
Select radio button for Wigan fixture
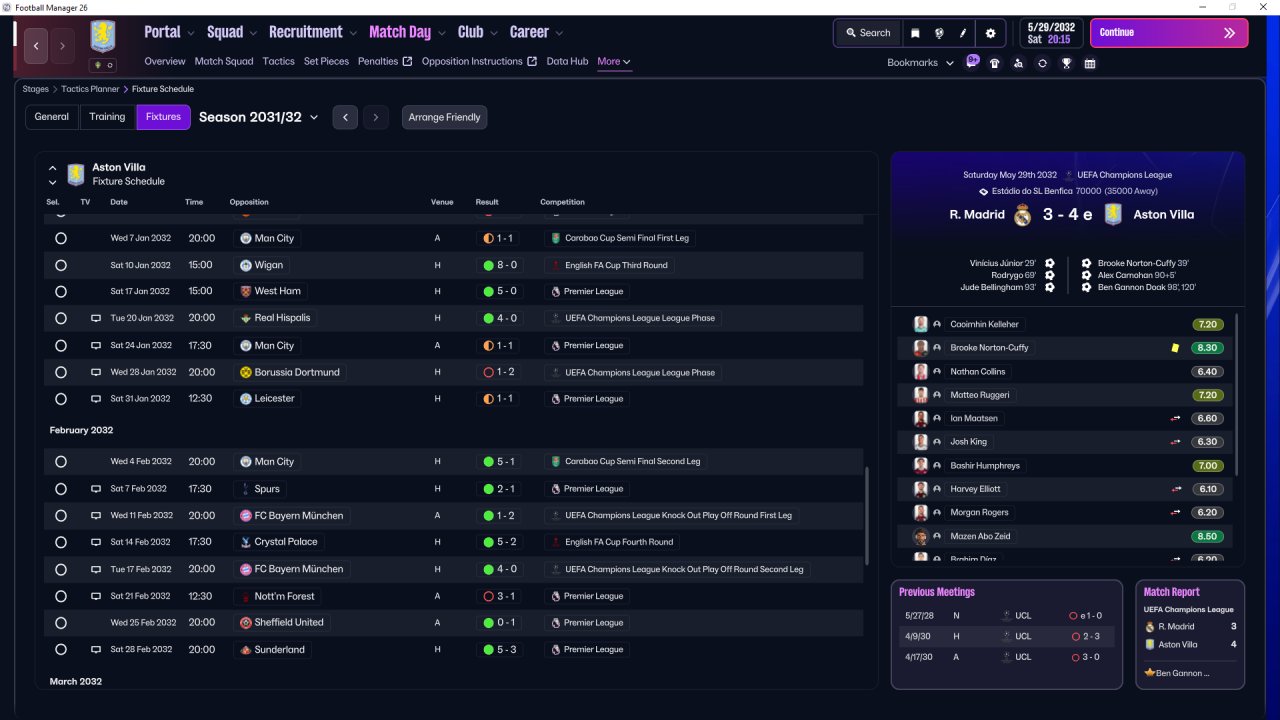click(61, 265)
